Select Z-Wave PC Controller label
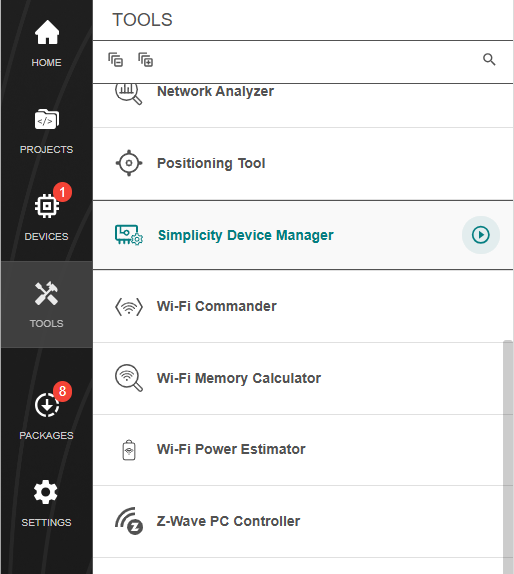 (x=228, y=521)
